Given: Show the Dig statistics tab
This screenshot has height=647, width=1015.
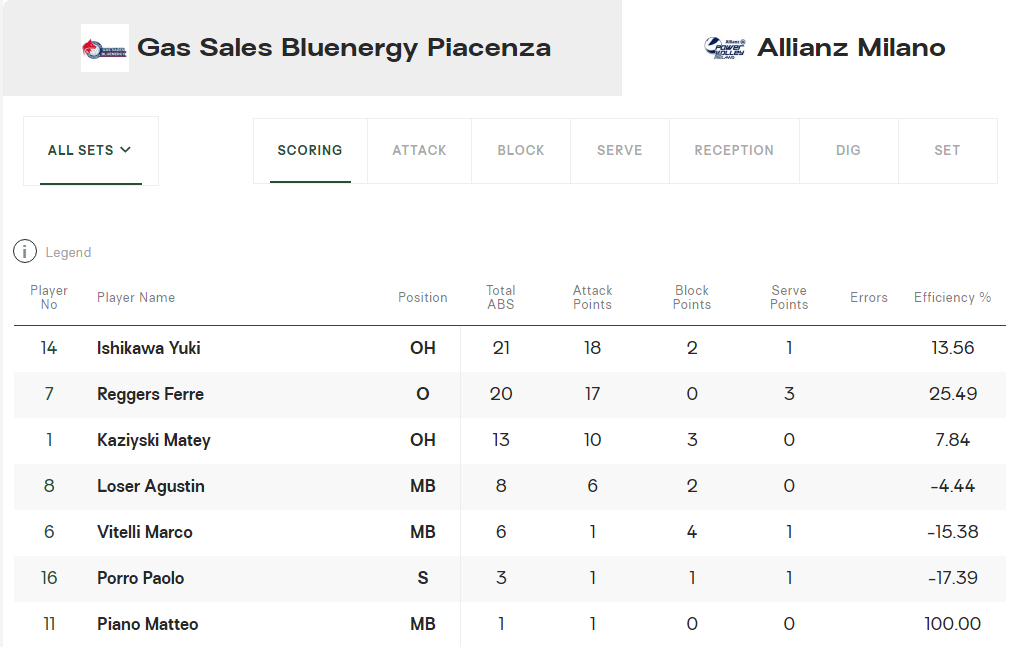Looking at the screenshot, I should [848, 150].
